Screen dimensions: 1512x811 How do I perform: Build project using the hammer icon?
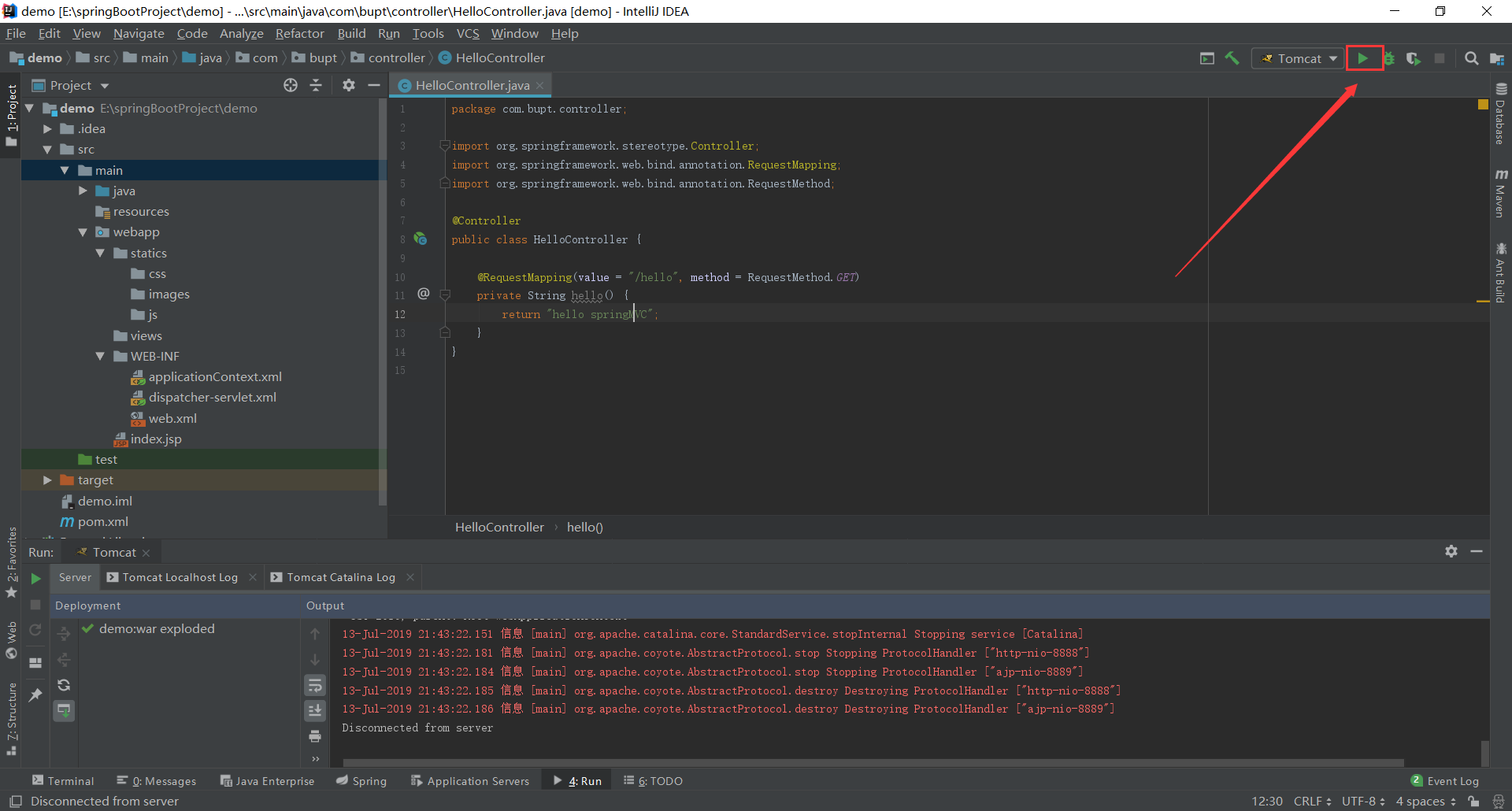click(x=1232, y=58)
